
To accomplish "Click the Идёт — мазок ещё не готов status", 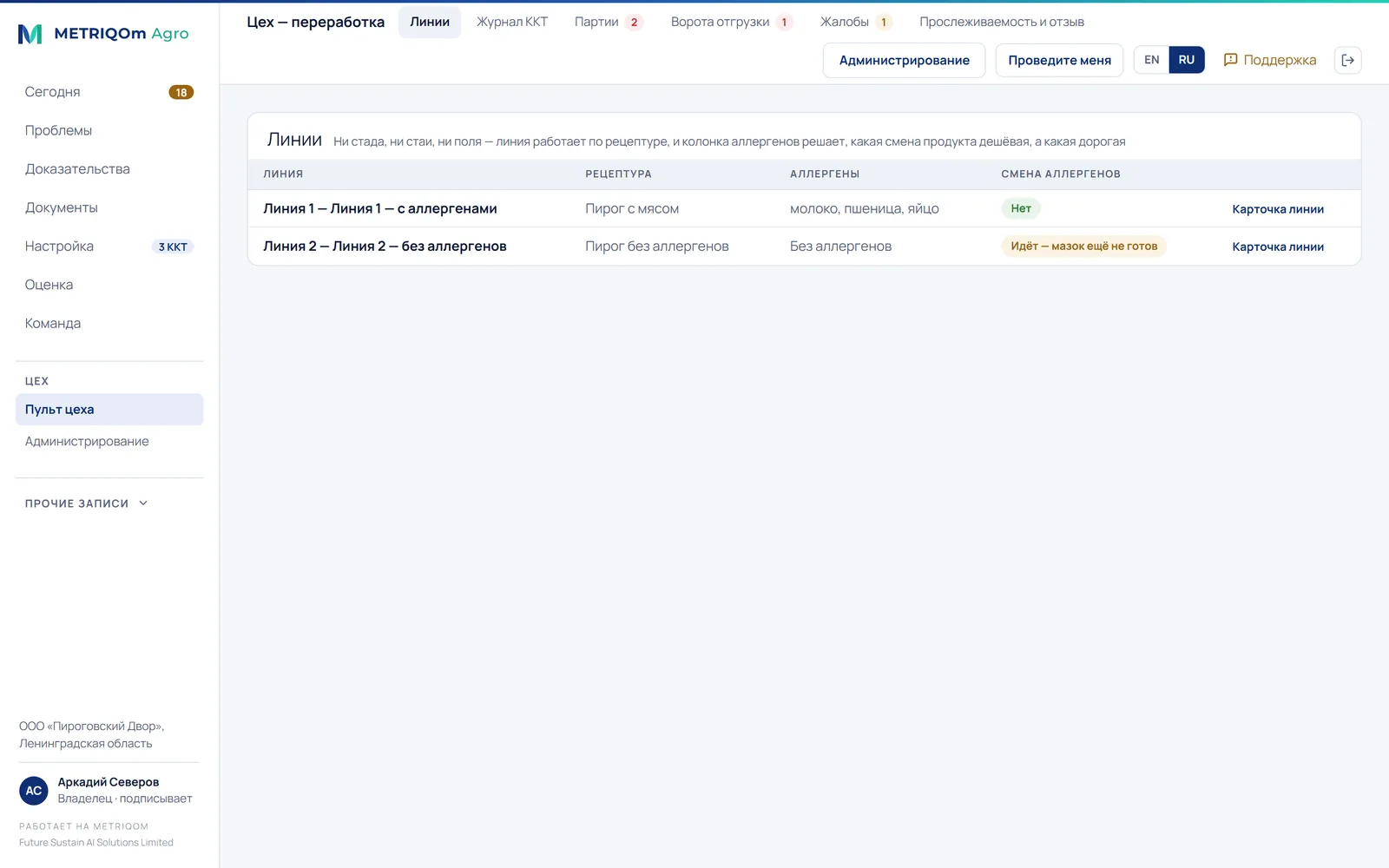I will [1084, 247].
